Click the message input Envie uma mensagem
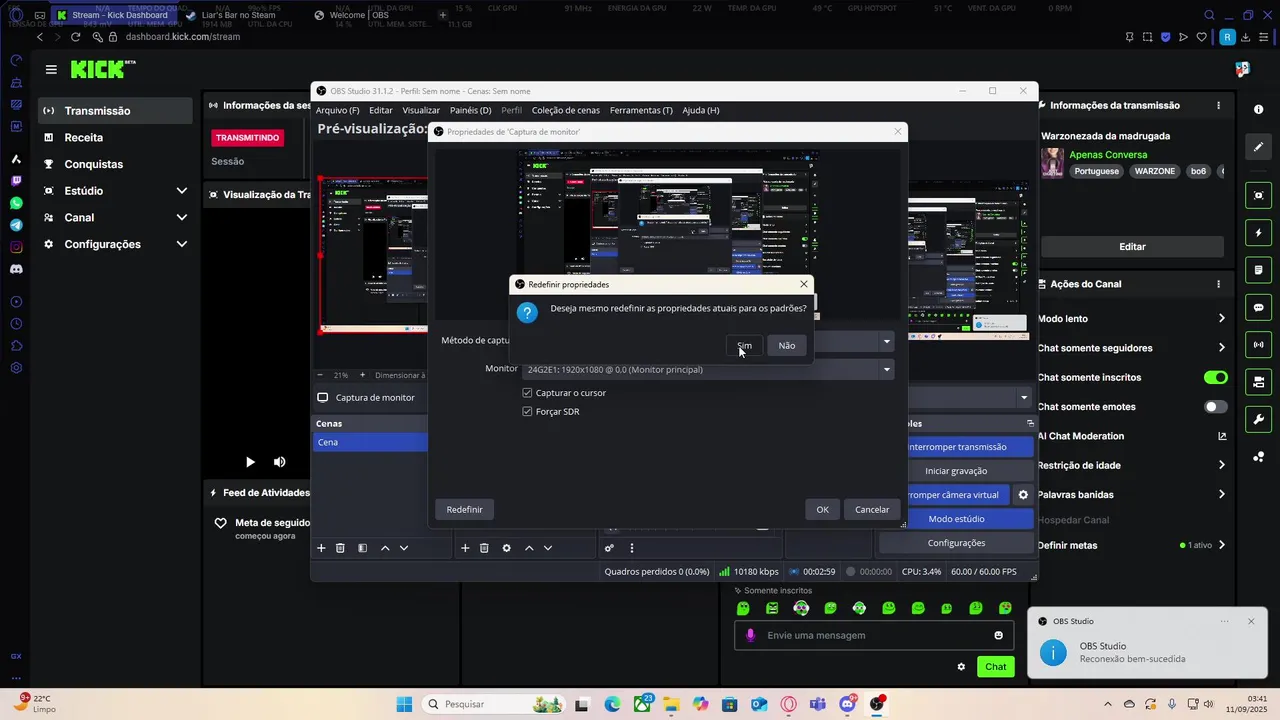 pyautogui.click(x=872, y=636)
